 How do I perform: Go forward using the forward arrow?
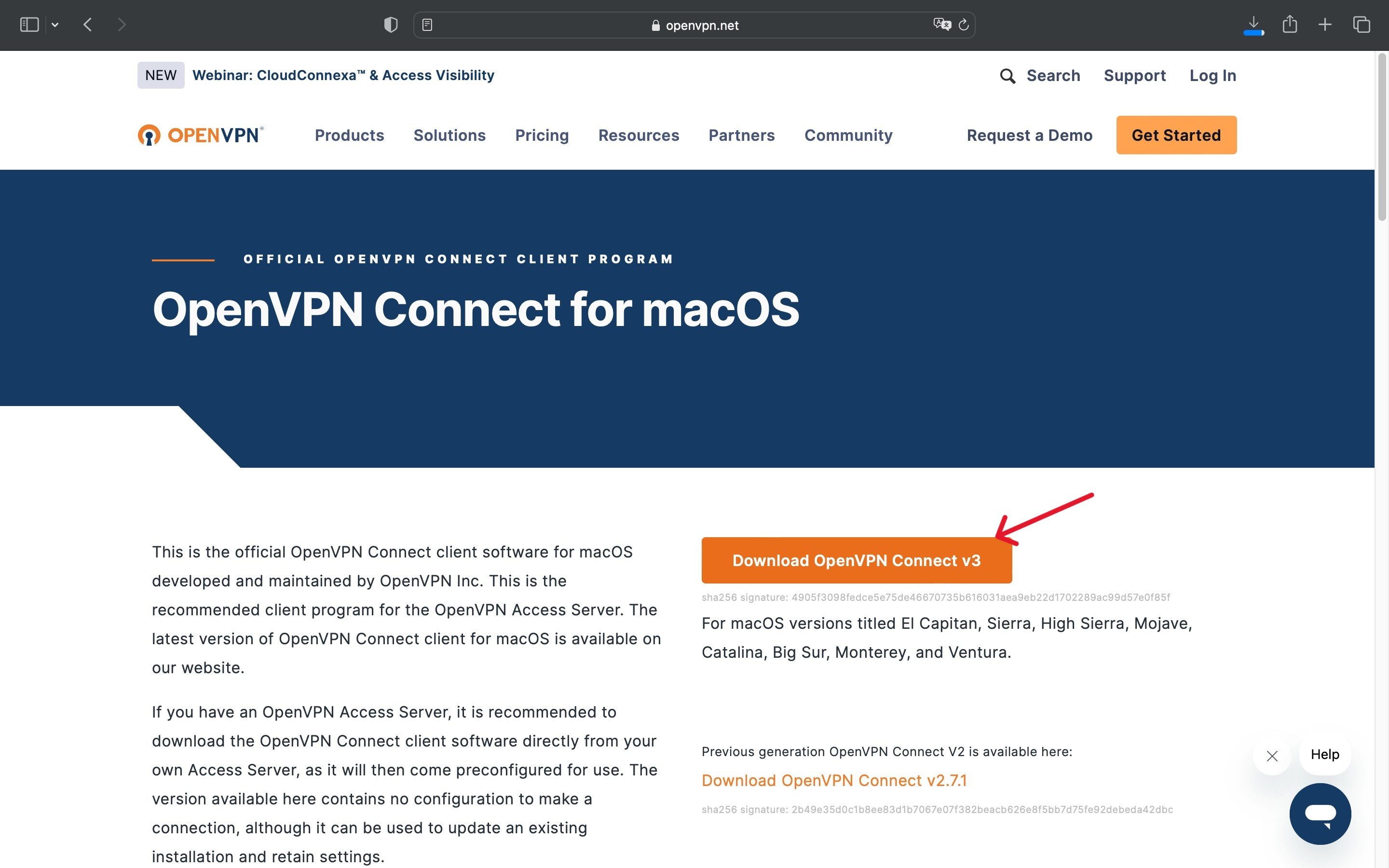click(x=121, y=25)
